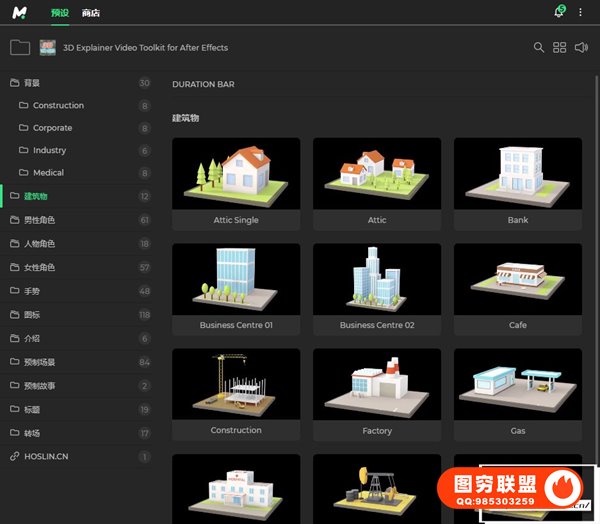The image size is (600, 524).
Task: Choose the Business Centre 02 thumbnail
Action: click(377, 288)
